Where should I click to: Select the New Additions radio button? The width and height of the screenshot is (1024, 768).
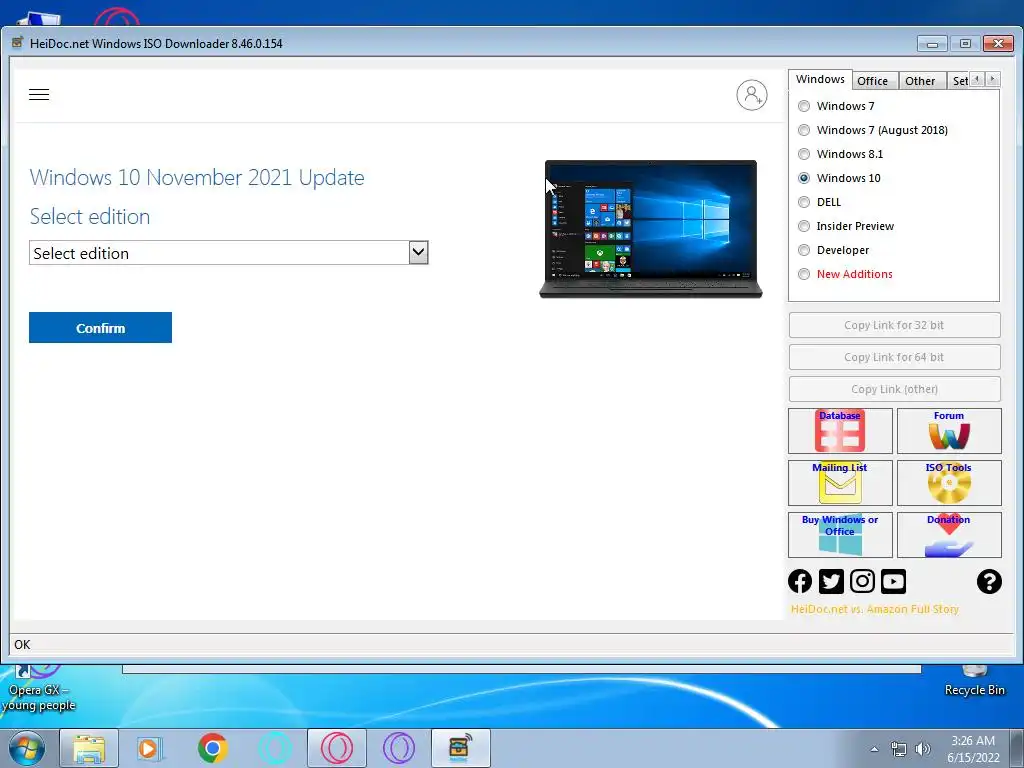tap(804, 274)
